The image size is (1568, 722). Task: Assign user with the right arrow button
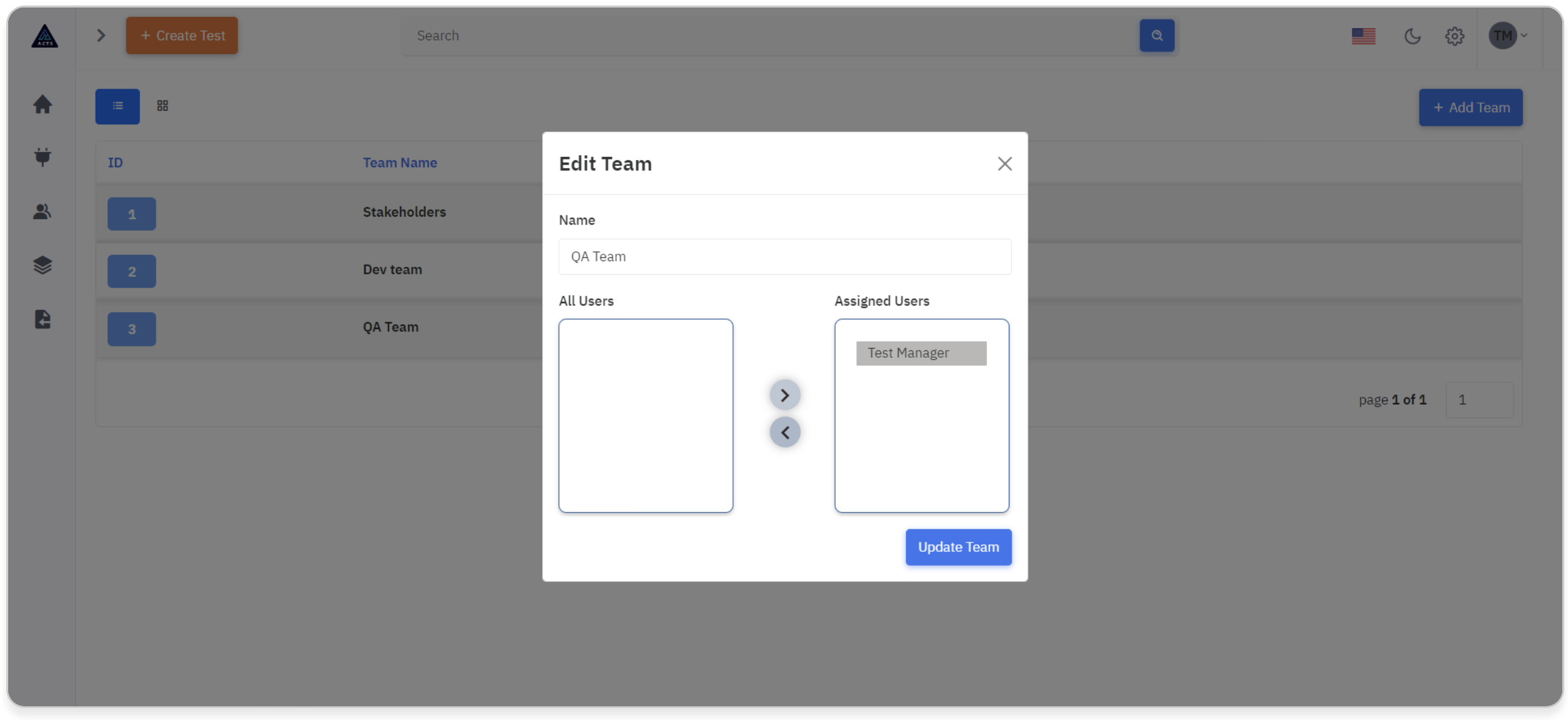coord(785,395)
